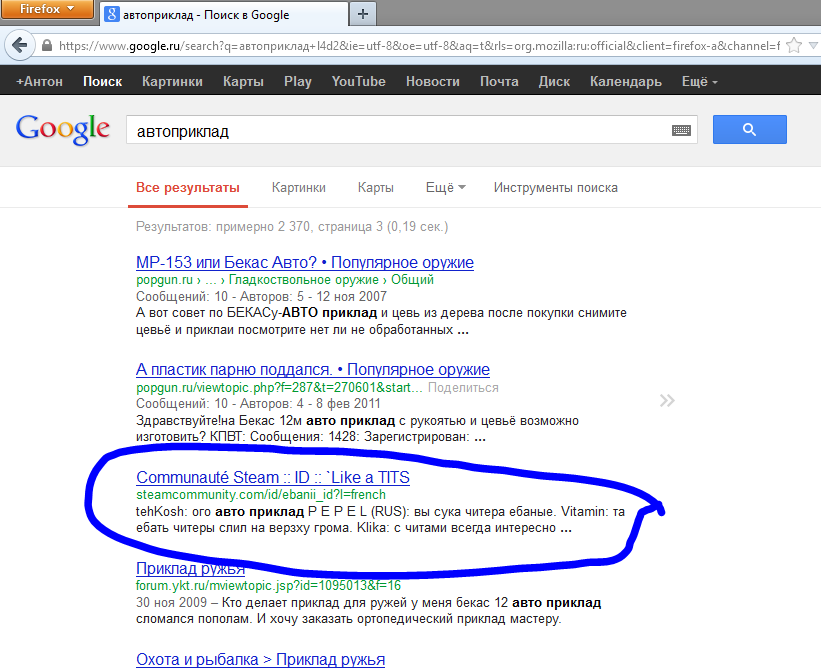Image resolution: width=821 pixels, height=671 pixels.
Task: Open the address bar history dropdown arrow
Action: pos(813,46)
